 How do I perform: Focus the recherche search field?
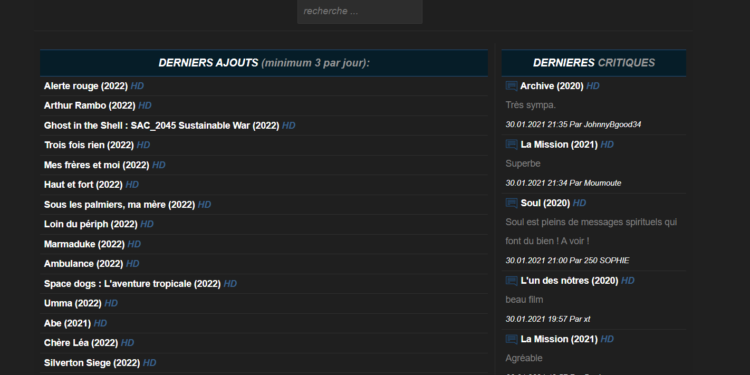[360, 11]
